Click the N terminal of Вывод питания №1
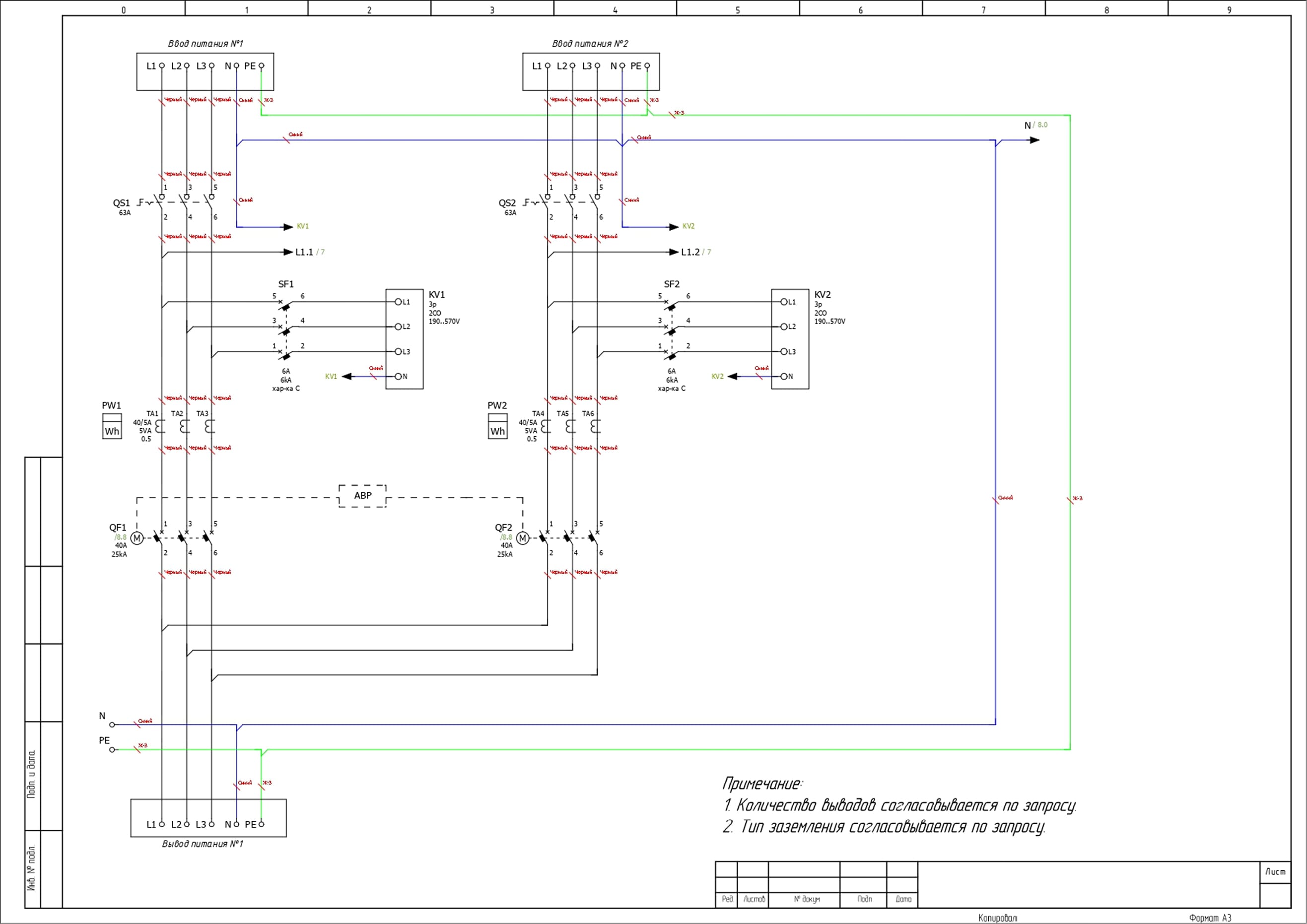The image size is (1307, 924). point(236,824)
